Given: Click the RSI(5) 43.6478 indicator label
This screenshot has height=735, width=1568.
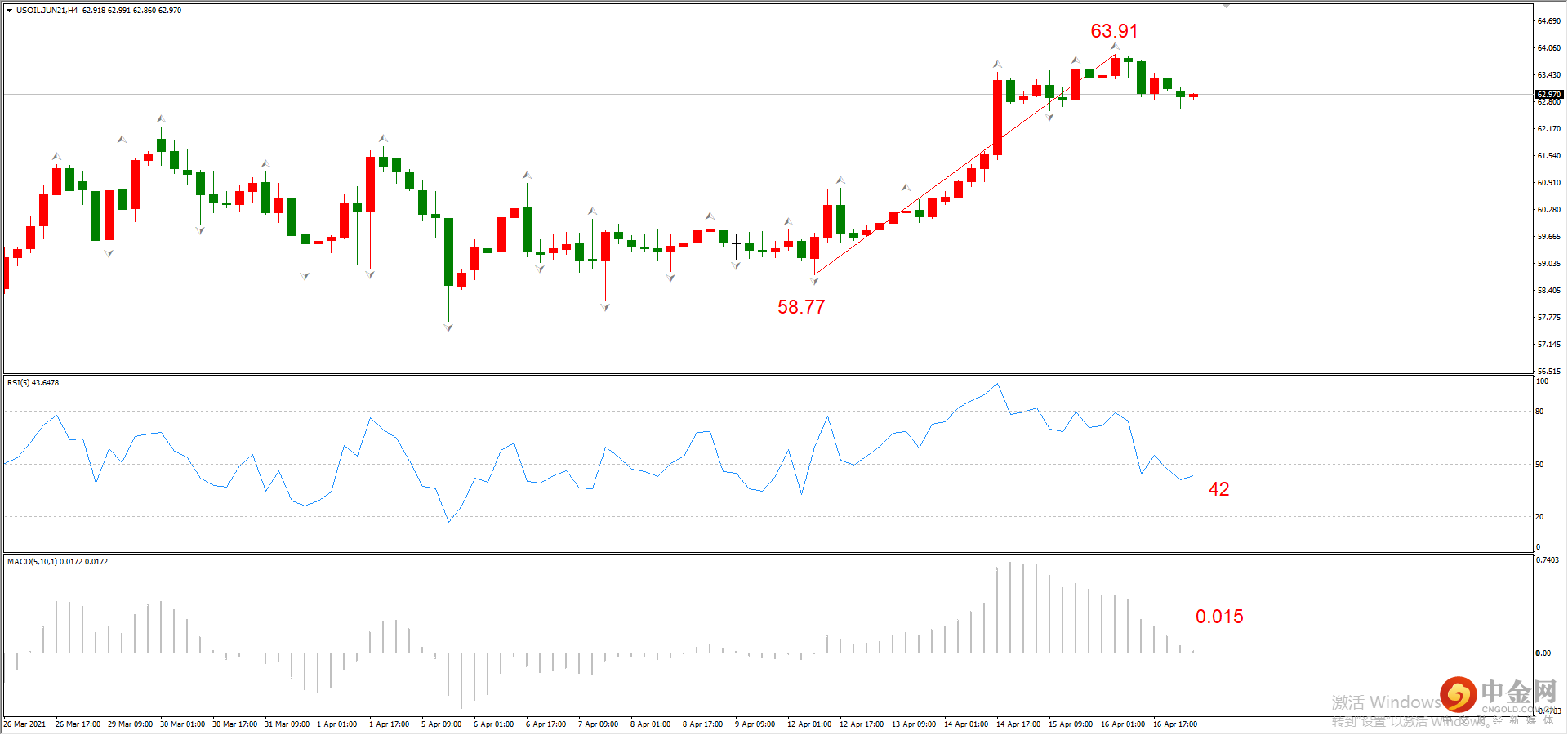Looking at the screenshot, I should tap(33, 383).
